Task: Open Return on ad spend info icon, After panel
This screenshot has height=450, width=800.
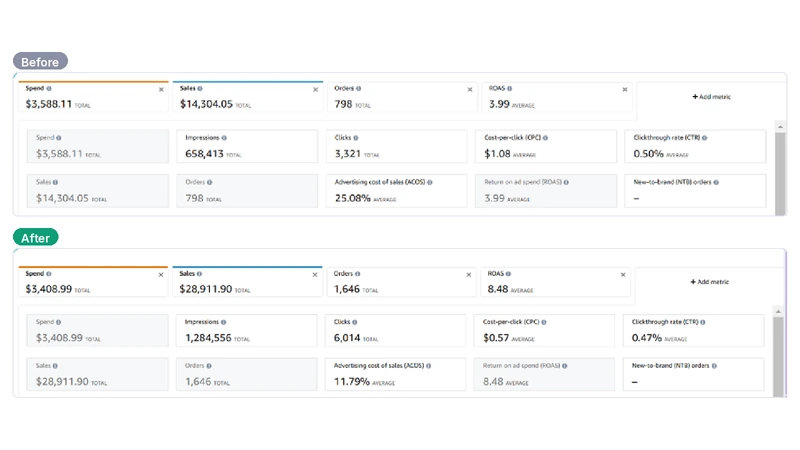Action: [x=565, y=366]
